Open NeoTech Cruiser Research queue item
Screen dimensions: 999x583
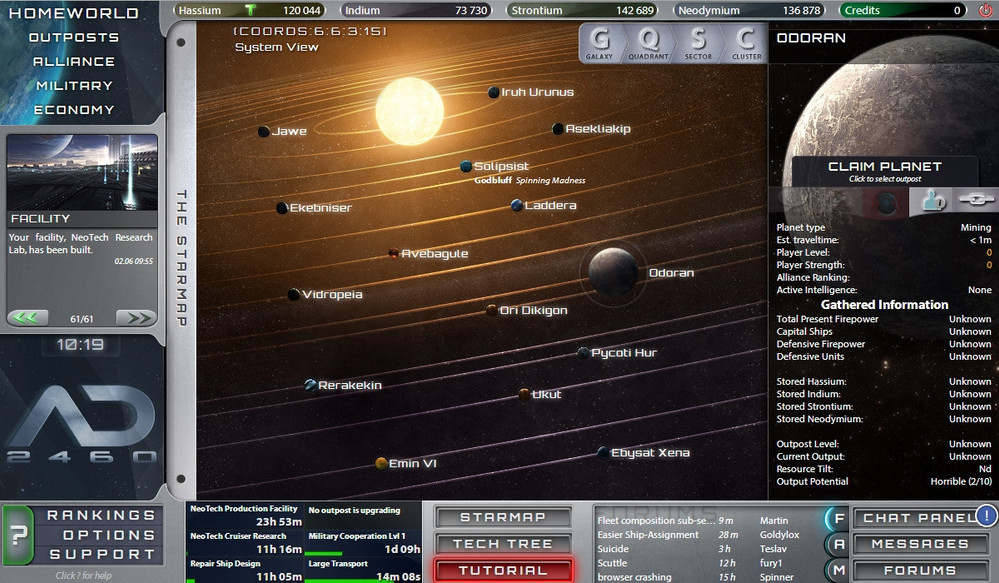[x=245, y=543]
